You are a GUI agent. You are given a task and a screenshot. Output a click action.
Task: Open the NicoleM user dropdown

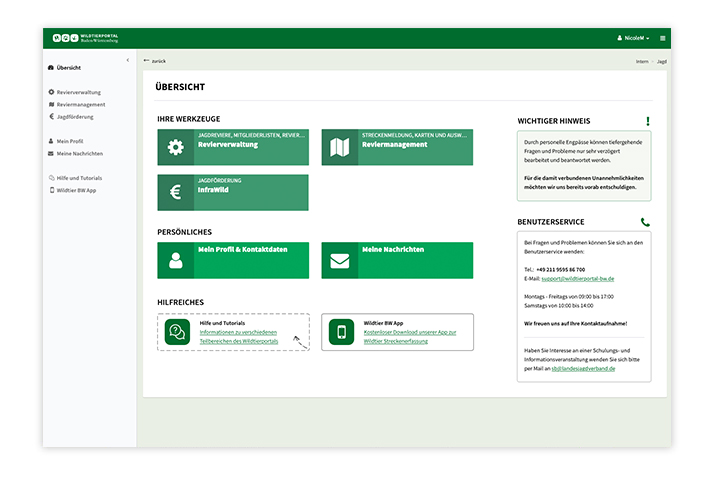coord(633,38)
